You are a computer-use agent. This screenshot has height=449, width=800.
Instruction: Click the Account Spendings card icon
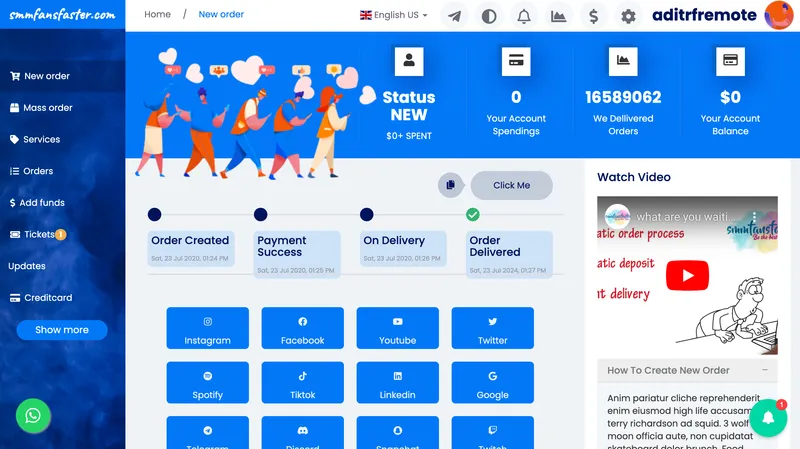(516, 61)
